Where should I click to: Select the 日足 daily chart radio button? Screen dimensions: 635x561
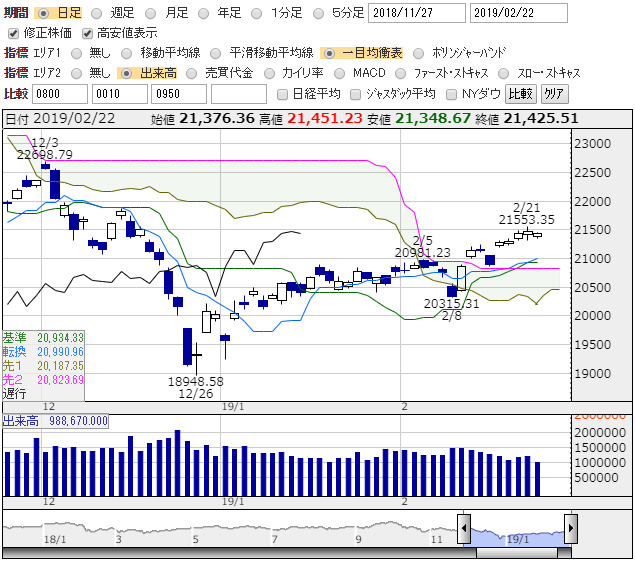click(x=43, y=13)
